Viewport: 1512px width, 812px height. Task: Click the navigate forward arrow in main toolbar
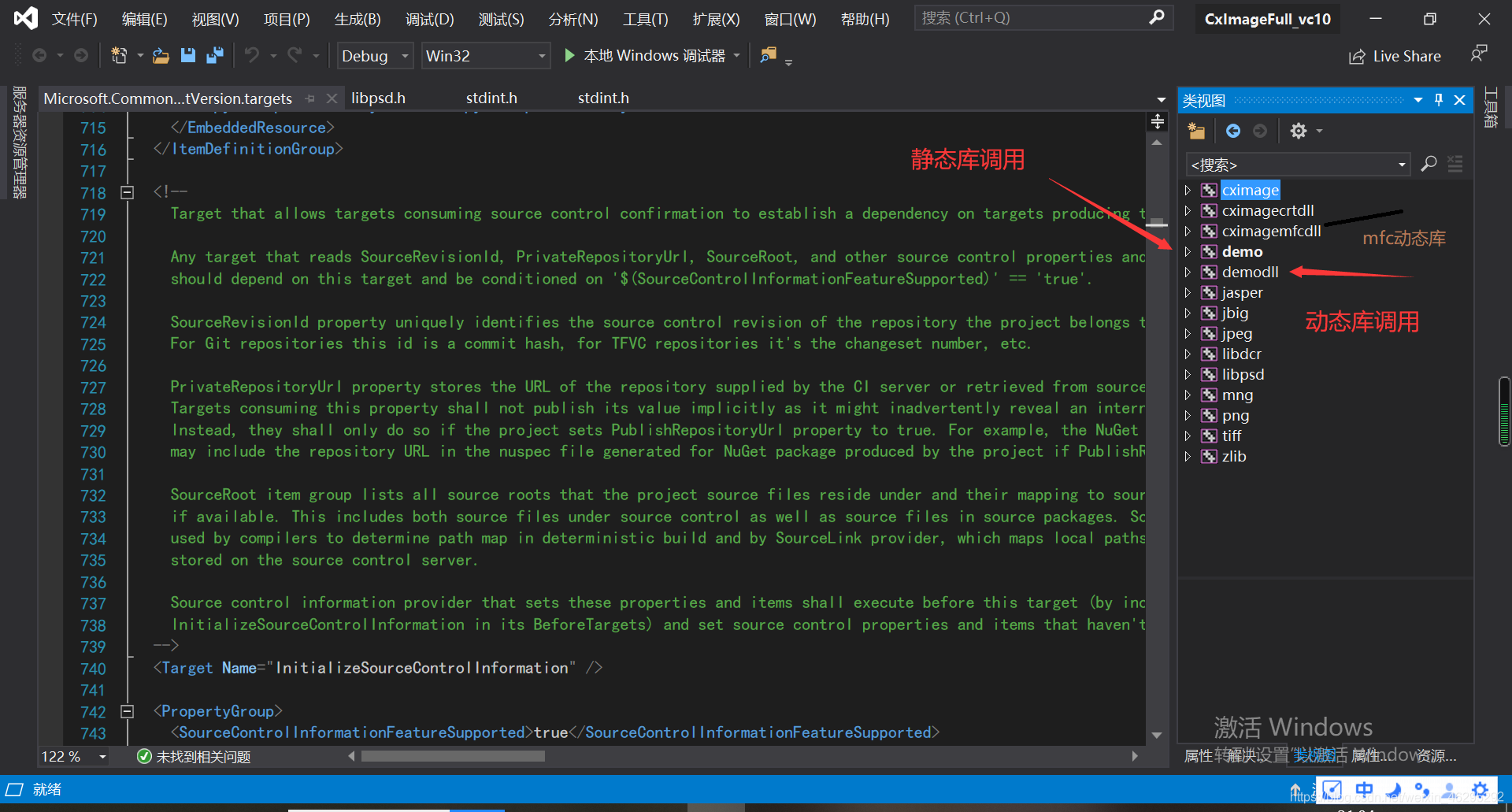click(x=81, y=55)
